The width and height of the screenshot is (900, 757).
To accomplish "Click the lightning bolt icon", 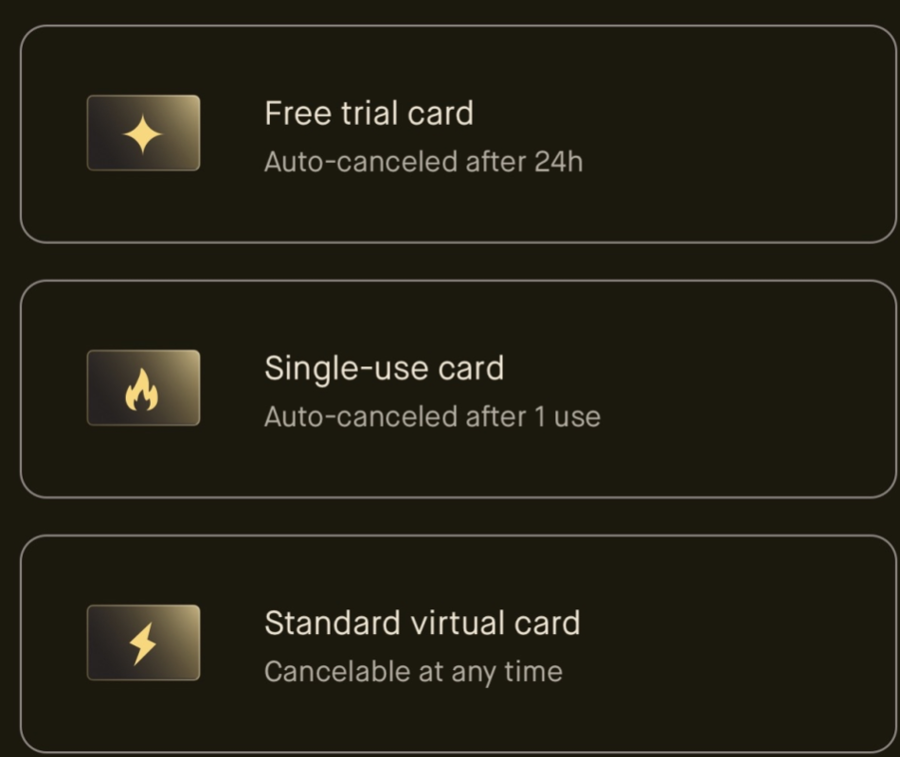I will (144, 645).
